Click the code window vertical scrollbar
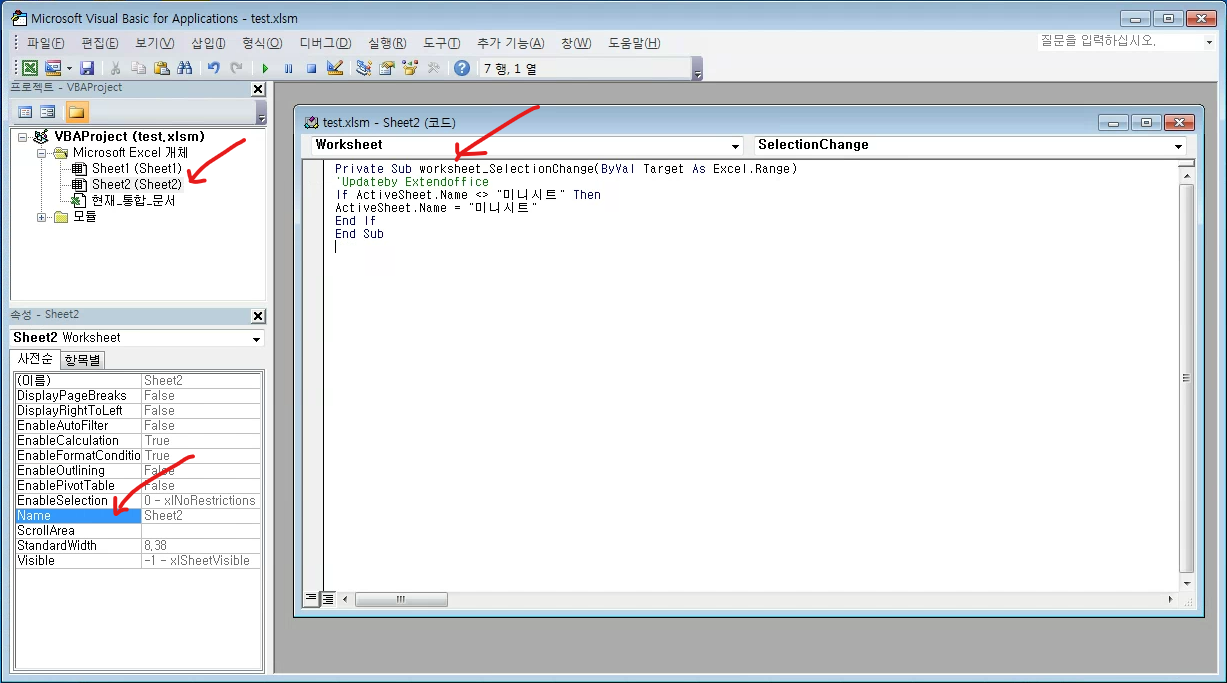Image resolution: width=1227 pixels, height=683 pixels. point(1187,378)
